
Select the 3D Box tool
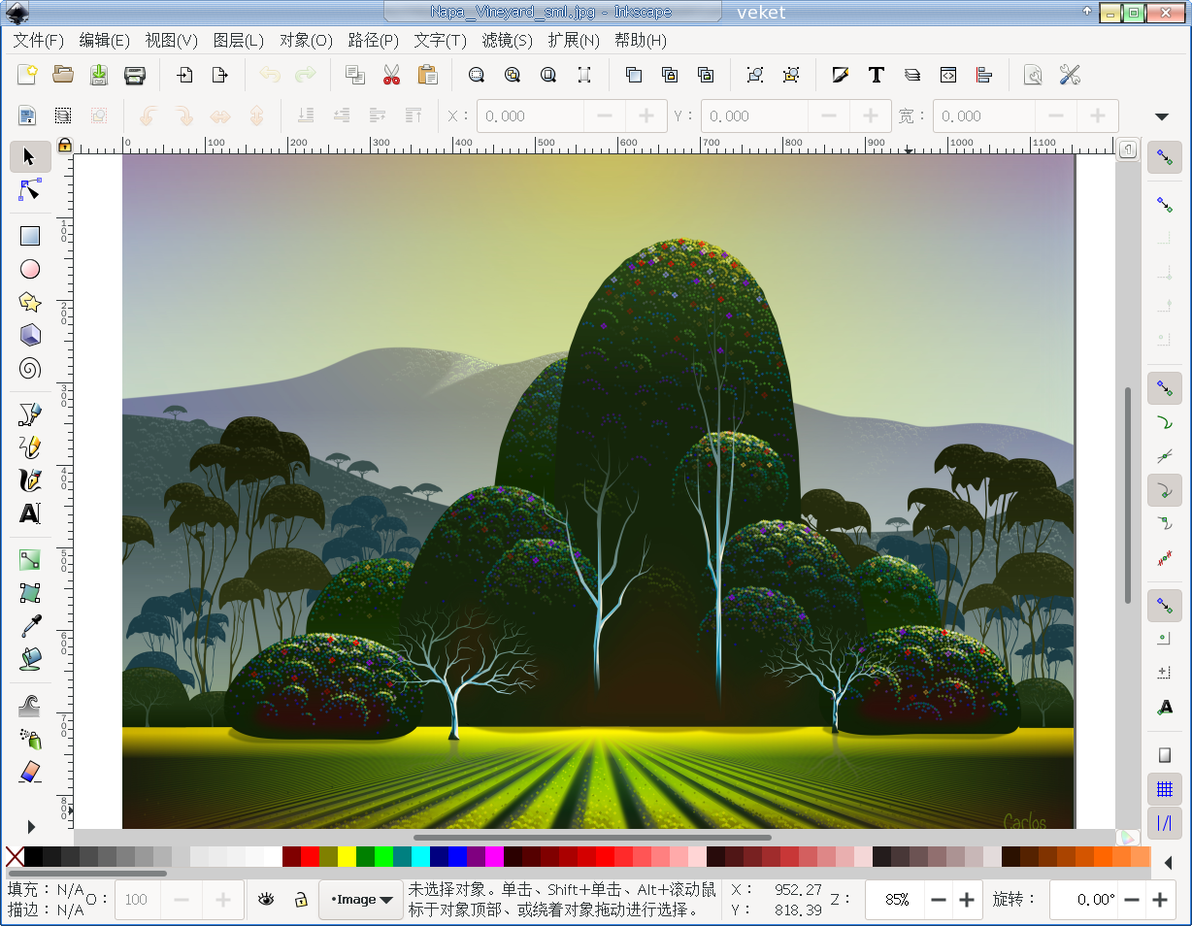pos(30,335)
